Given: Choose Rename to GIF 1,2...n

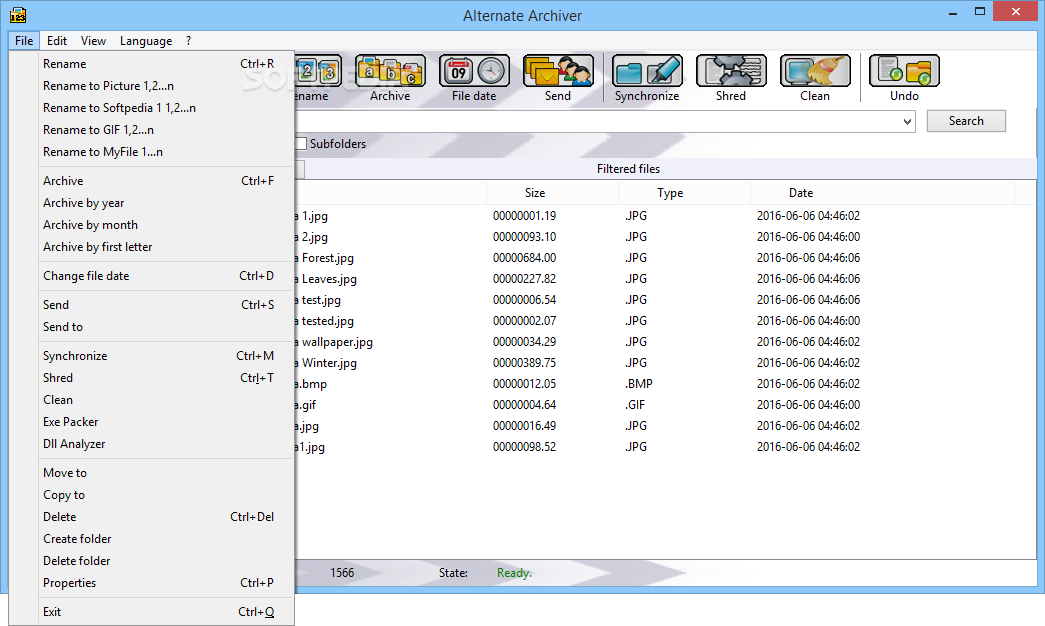Looking at the screenshot, I should point(166,130).
